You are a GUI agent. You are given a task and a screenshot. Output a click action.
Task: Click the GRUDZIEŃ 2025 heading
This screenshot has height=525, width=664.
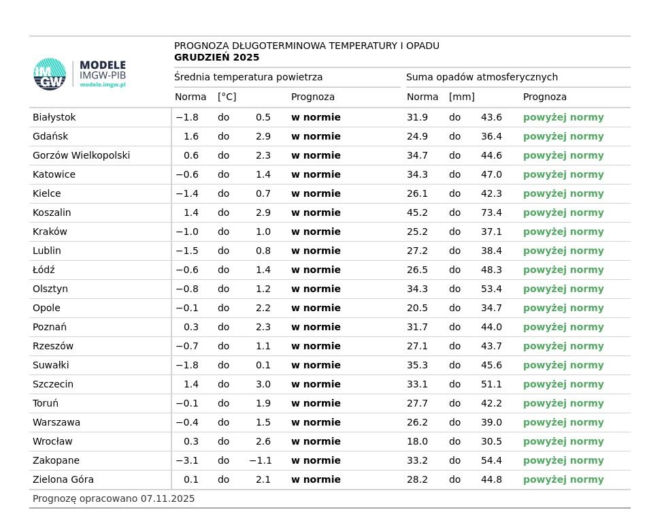(216, 58)
